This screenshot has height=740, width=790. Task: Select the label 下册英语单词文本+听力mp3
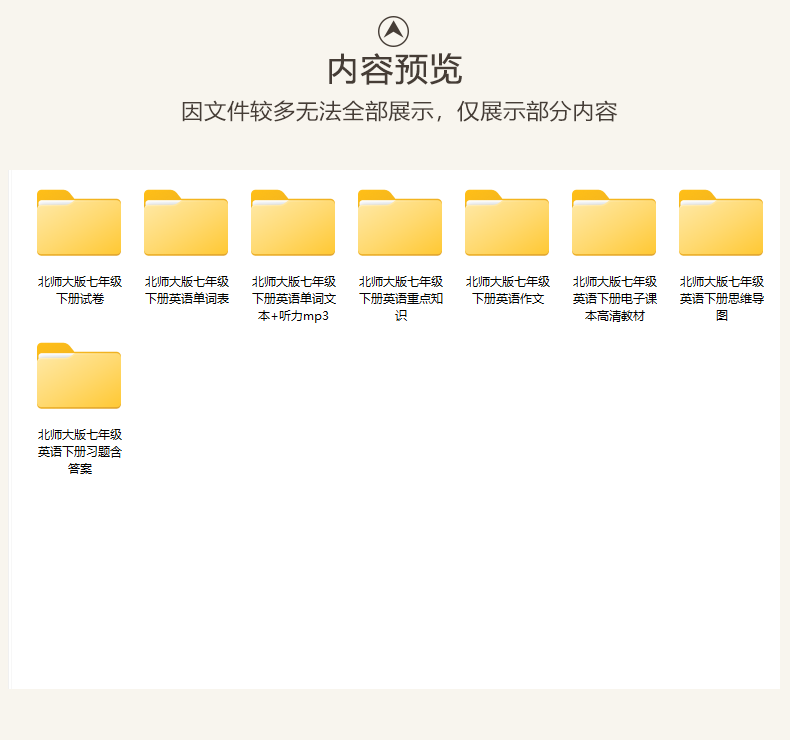coord(294,299)
